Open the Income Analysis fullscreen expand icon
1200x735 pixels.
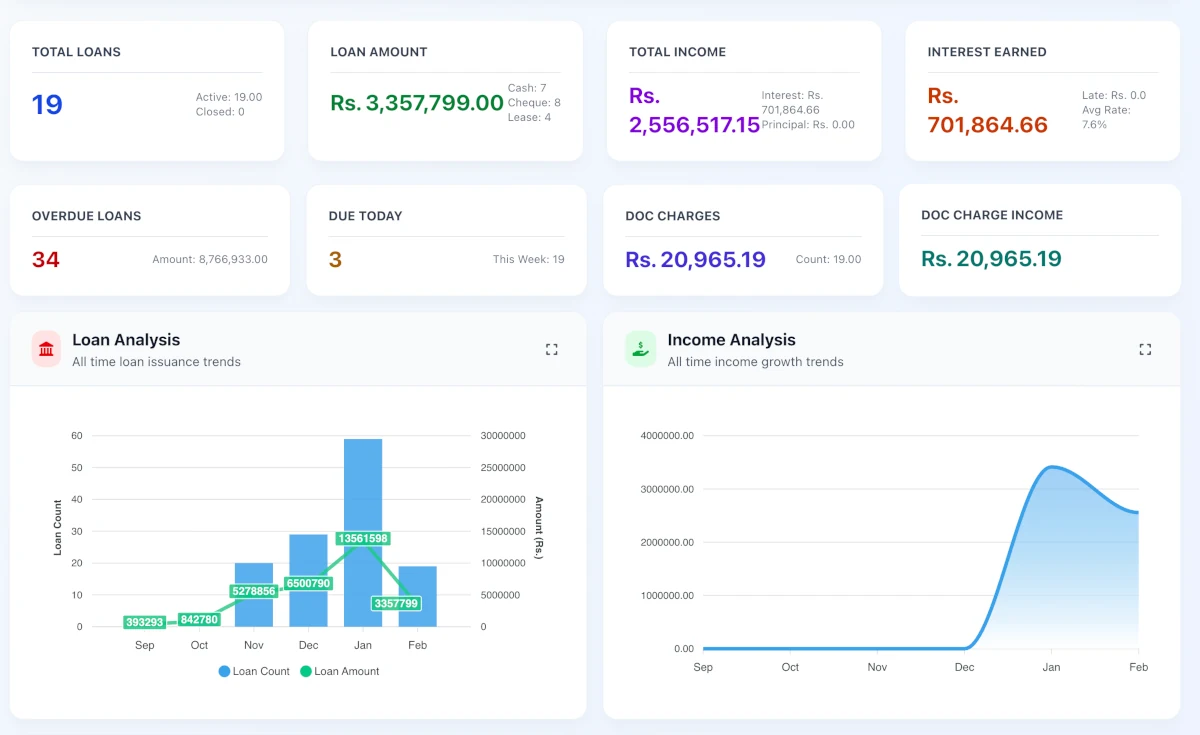(1145, 349)
